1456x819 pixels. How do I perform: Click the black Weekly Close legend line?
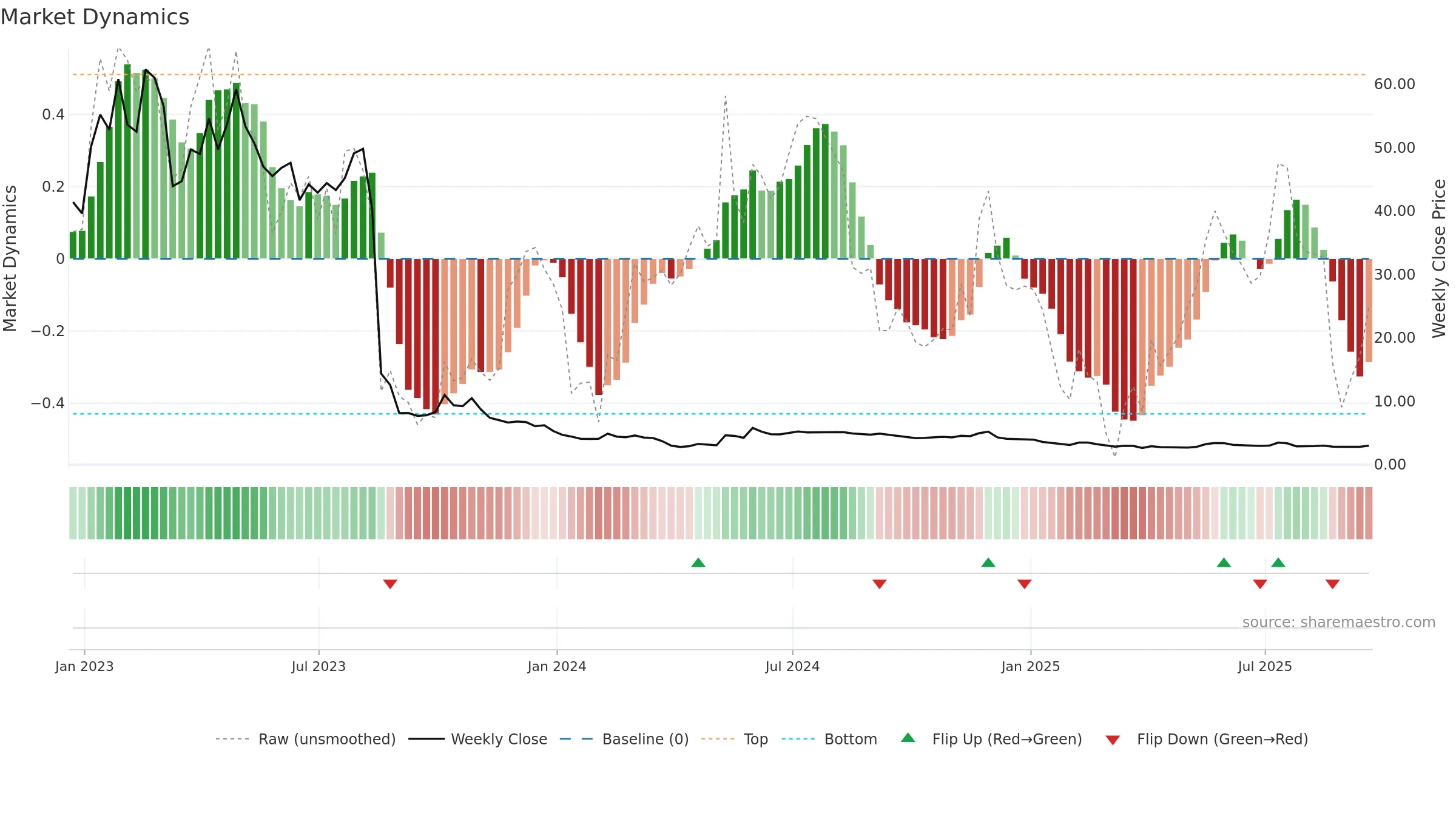[x=426, y=739]
